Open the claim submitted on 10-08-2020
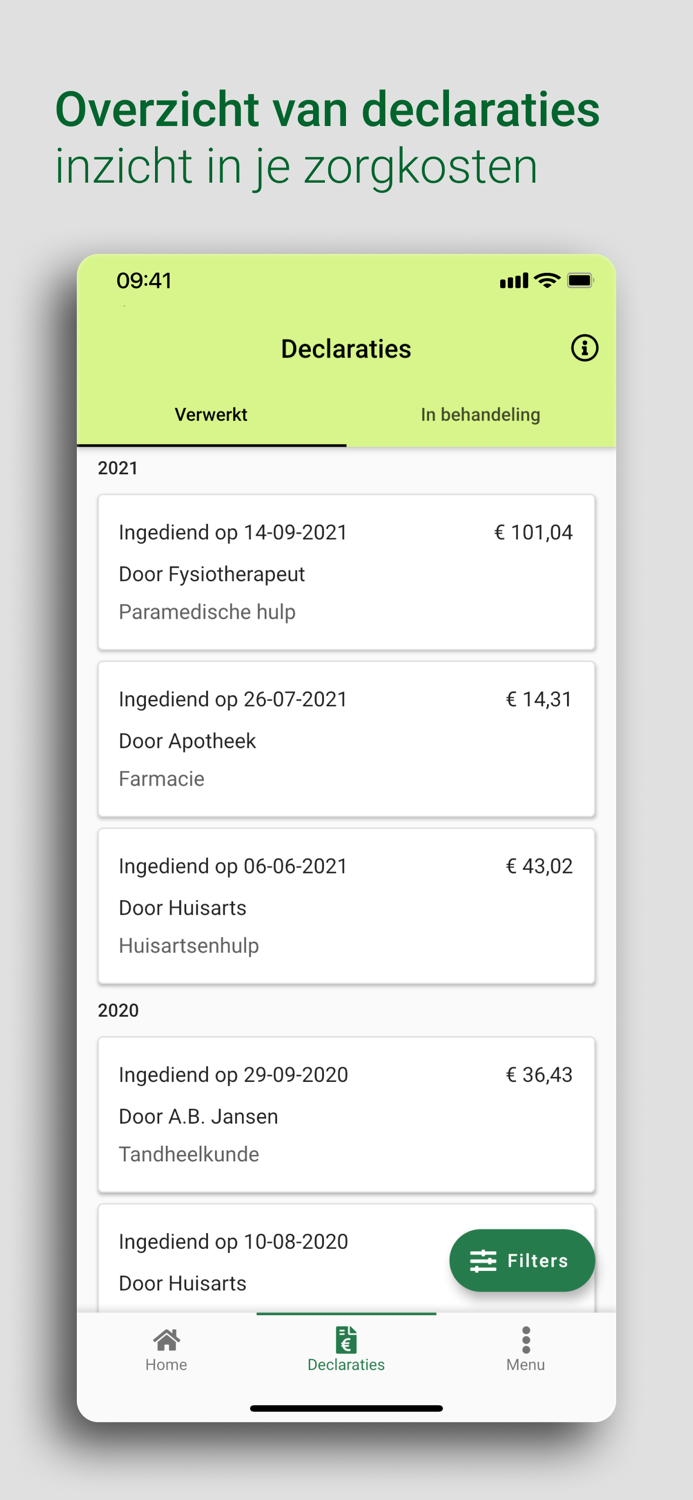Image resolution: width=693 pixels, height=1500 pixels. [270, 1258]
